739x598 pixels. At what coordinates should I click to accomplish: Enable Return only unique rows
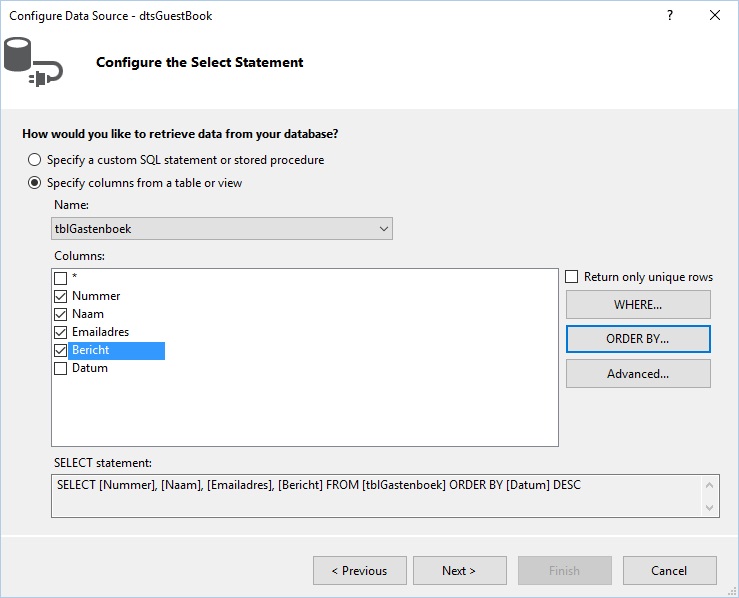click(x=571, y=277)
